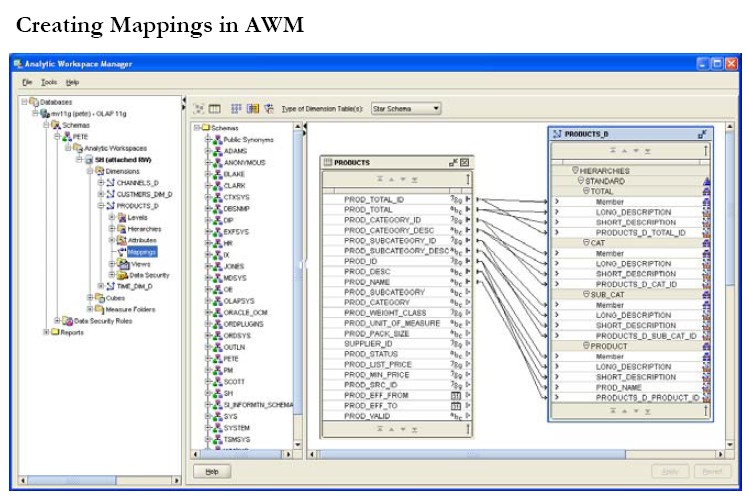Open the Type of Dimension Table dropdown
Viewport: 747px width, 498px height.
click(436, 108)
